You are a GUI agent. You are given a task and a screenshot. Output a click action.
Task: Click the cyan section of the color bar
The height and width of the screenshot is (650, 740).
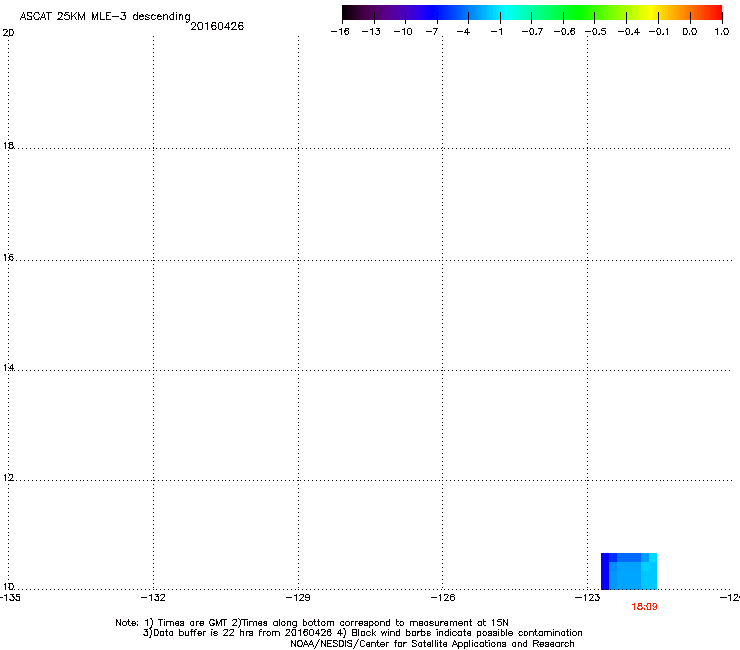pos(507,13)
